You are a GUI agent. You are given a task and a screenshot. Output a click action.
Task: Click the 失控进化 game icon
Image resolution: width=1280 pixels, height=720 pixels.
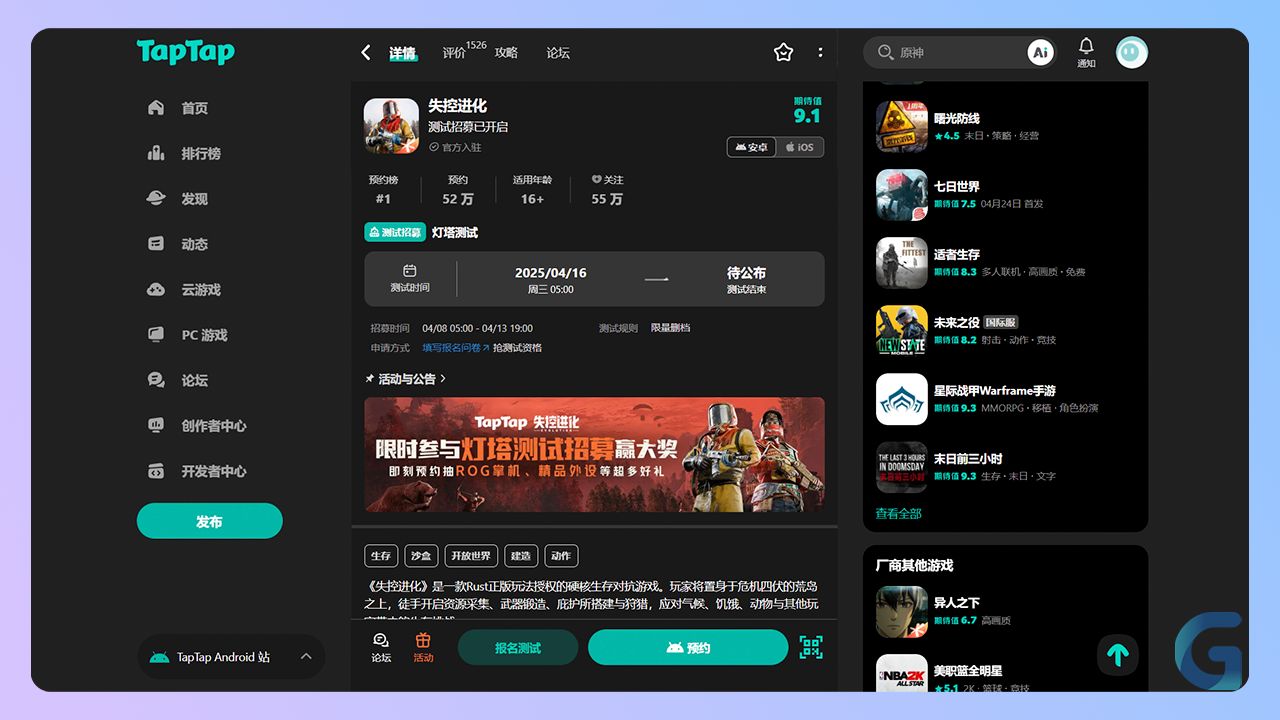click(x=391, y=125)
